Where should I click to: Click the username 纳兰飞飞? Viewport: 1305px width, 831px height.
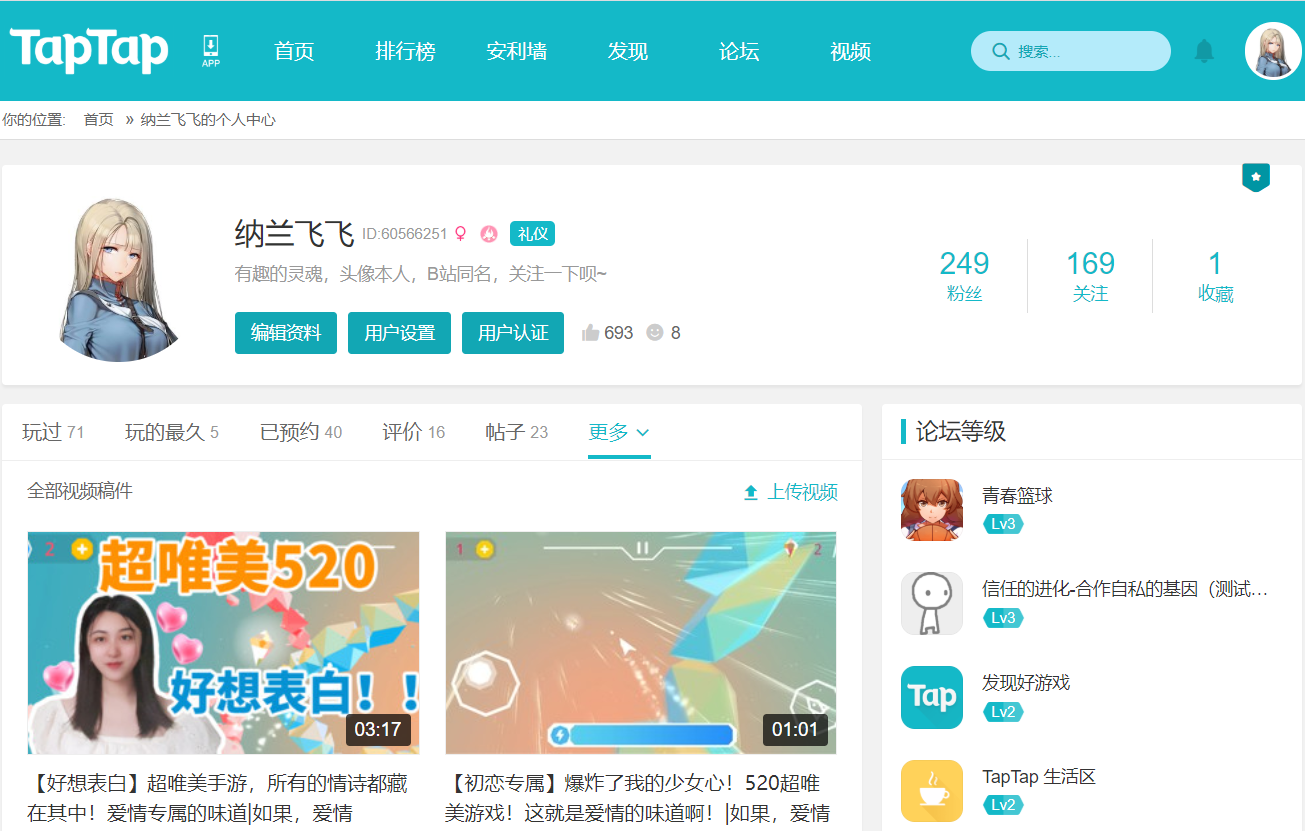coord(294,234)
